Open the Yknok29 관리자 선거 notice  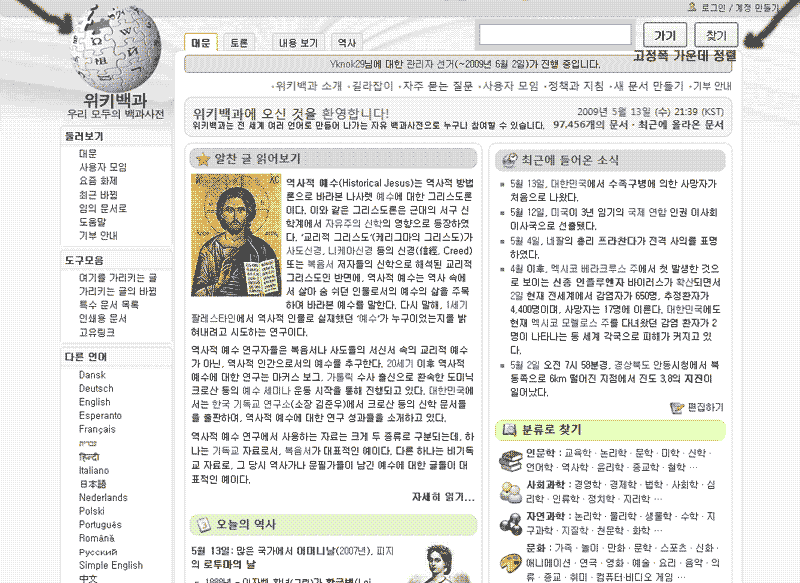click(x=465, y=64)
